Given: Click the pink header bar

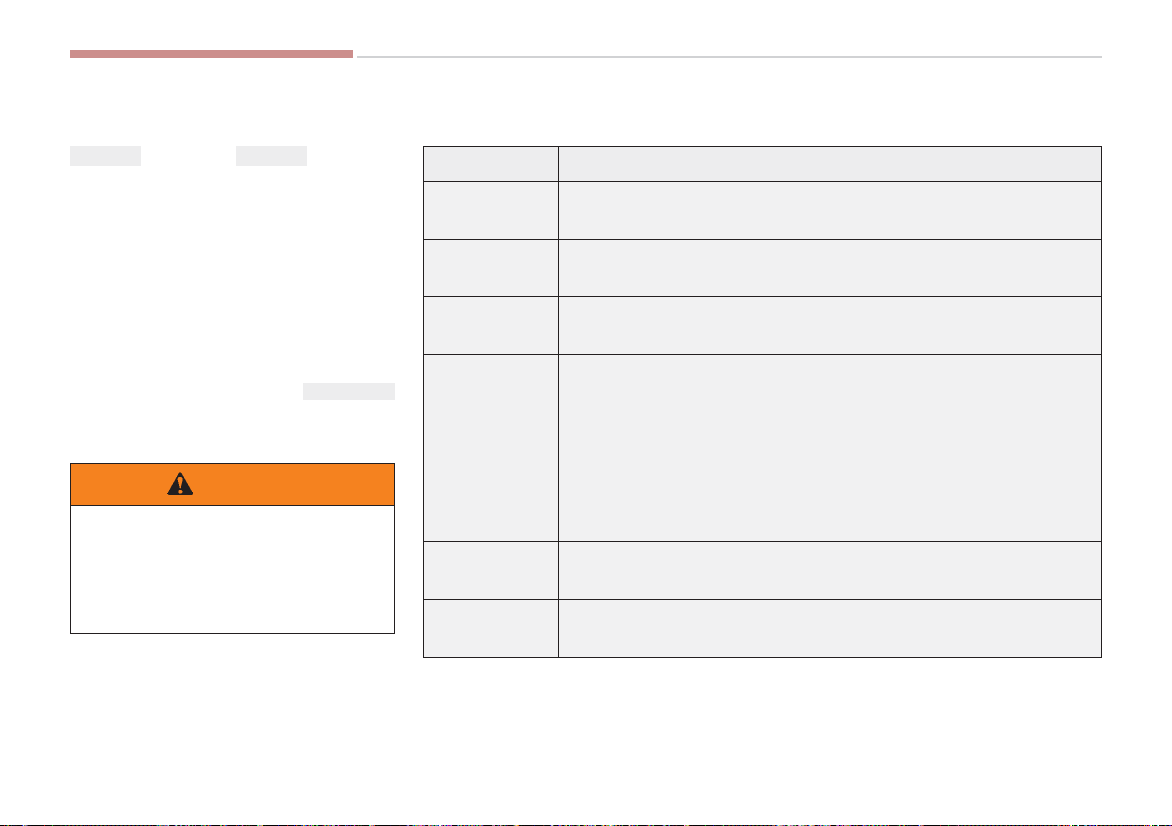Looking at the screenshot, I should click(x=212, y=54).
